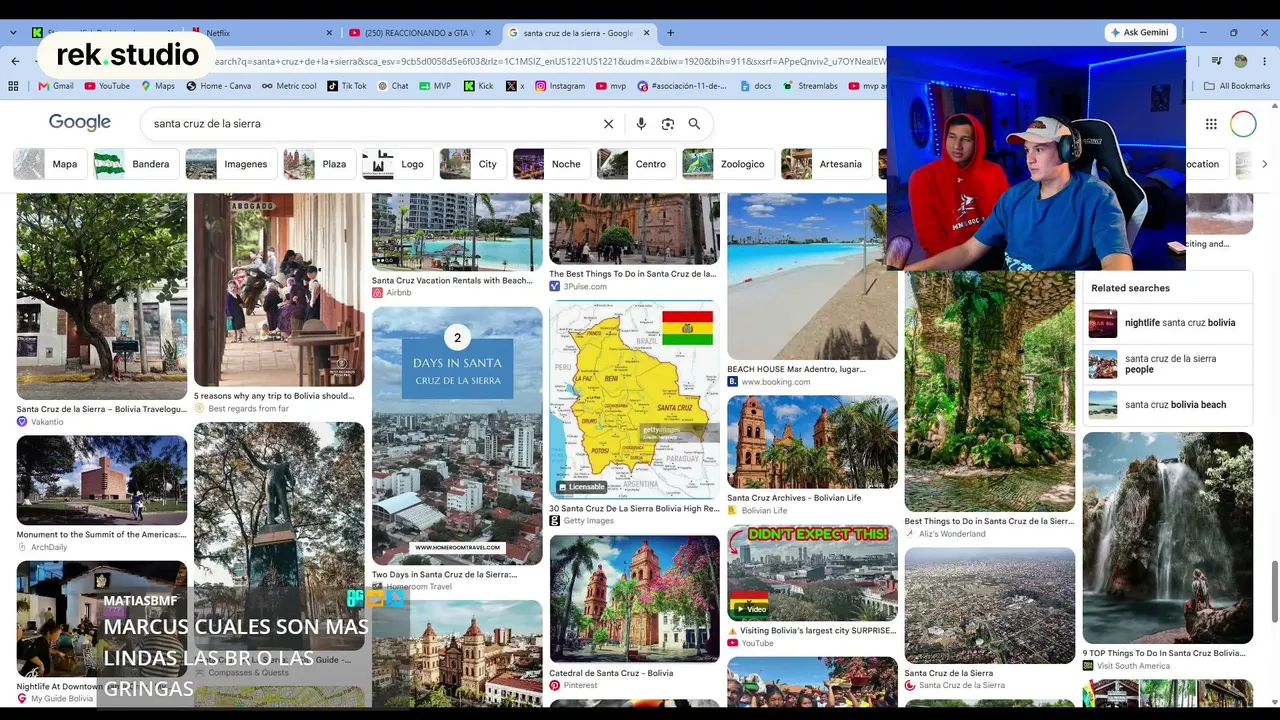The height and width of the screenshot is (720, 1280).
Task: Open Best Things to Do jungle image
Action: 990,391
